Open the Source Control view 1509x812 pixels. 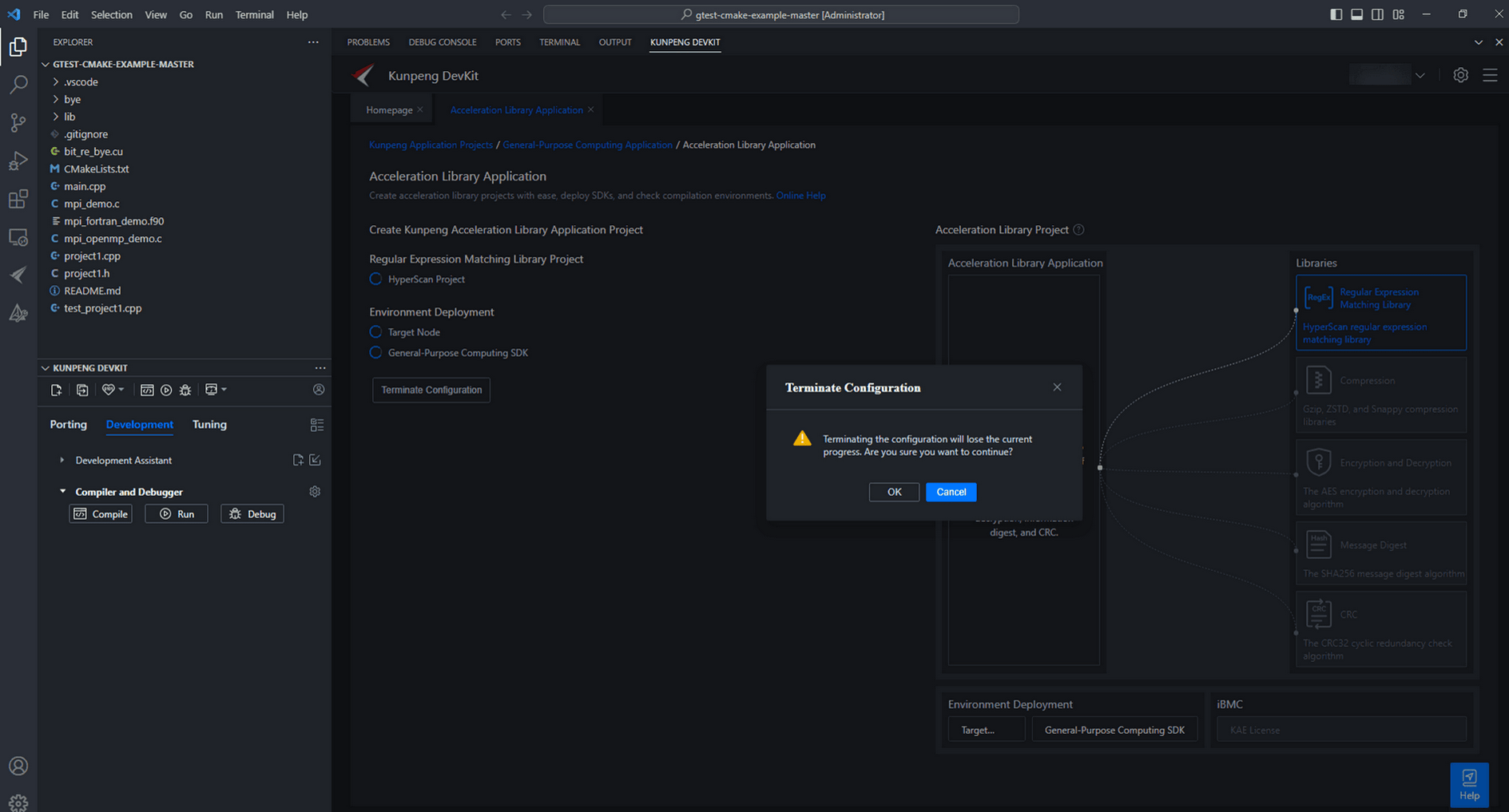[18, 122]
